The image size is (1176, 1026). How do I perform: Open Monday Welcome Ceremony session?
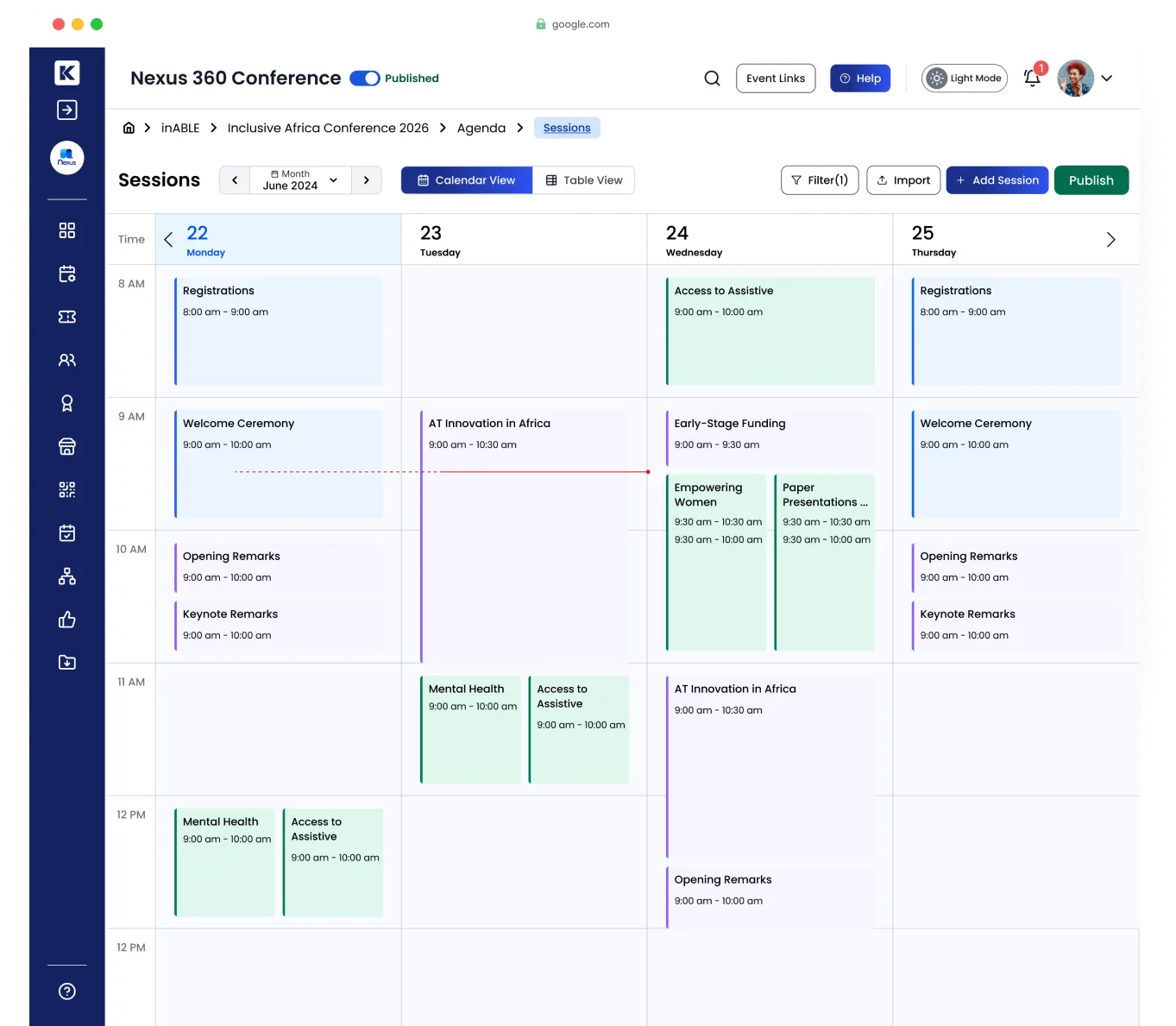point(279,464)
